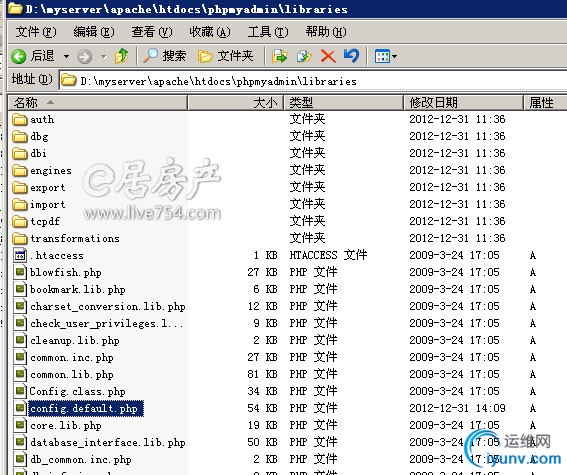The image size is (567, 475).
Task: Open the Back history dropdown arrow
Action: click(x=66, y=56)
